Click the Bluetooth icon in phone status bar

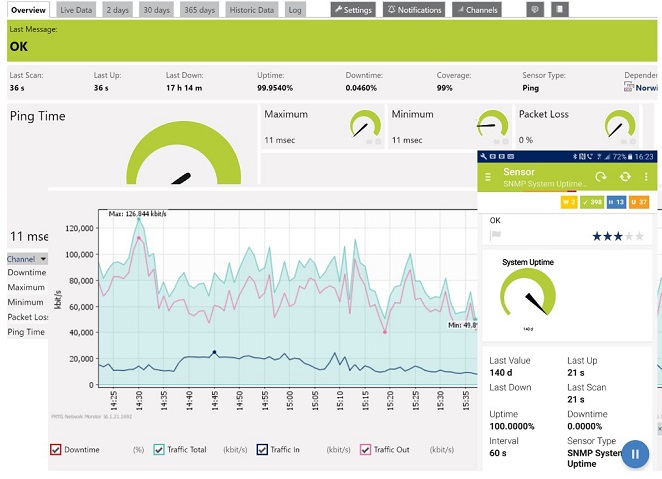[x=575, y=157]
